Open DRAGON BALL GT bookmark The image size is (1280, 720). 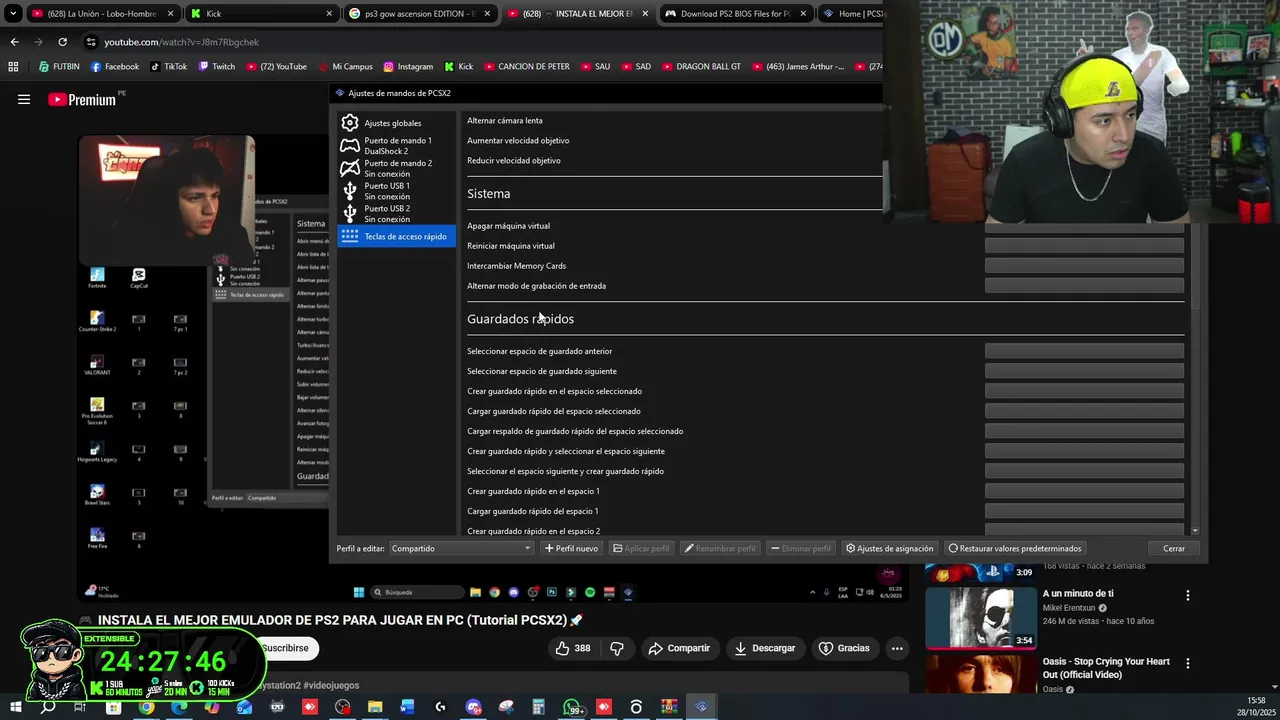pyautogui.click(x=700, y=67)
